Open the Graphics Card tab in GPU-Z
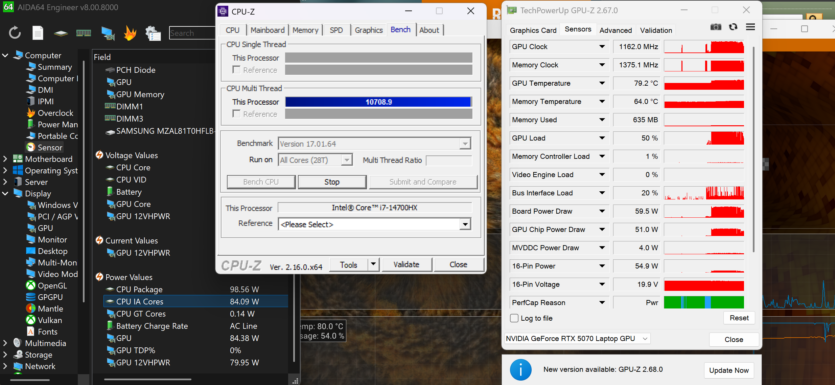Screen dimensions: 835x385 (x=533, y=30)
